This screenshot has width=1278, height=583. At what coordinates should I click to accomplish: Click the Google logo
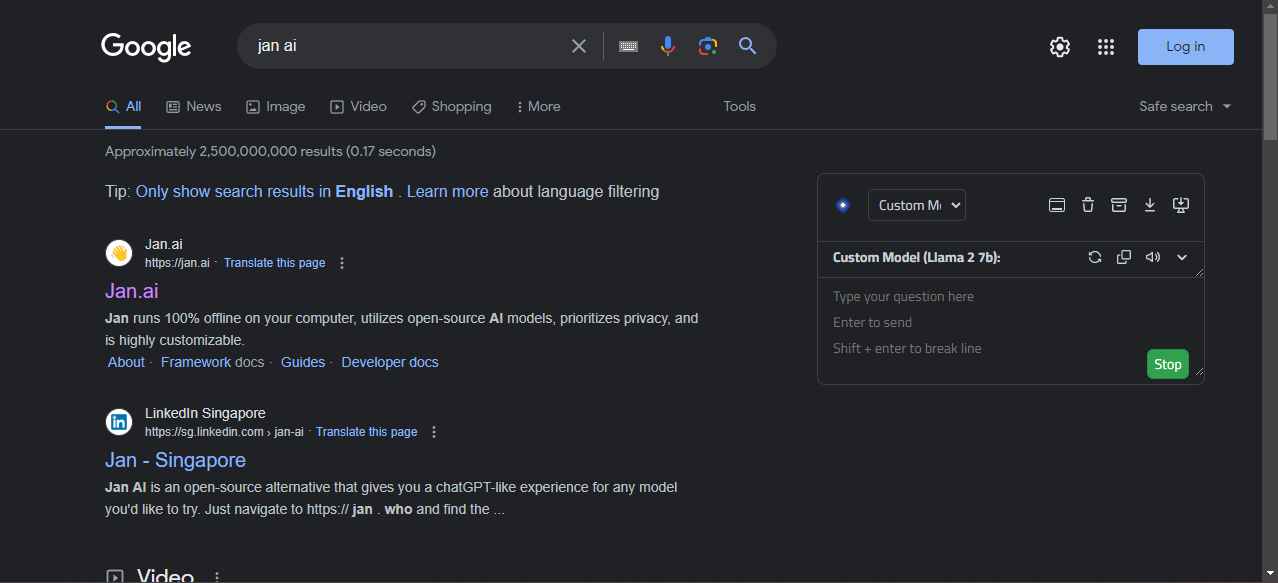point(146,47)
